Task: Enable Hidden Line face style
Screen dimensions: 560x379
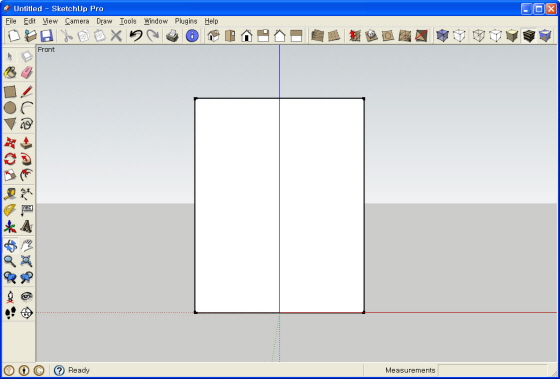Action: pyautogui.click(x=495, y=36)
